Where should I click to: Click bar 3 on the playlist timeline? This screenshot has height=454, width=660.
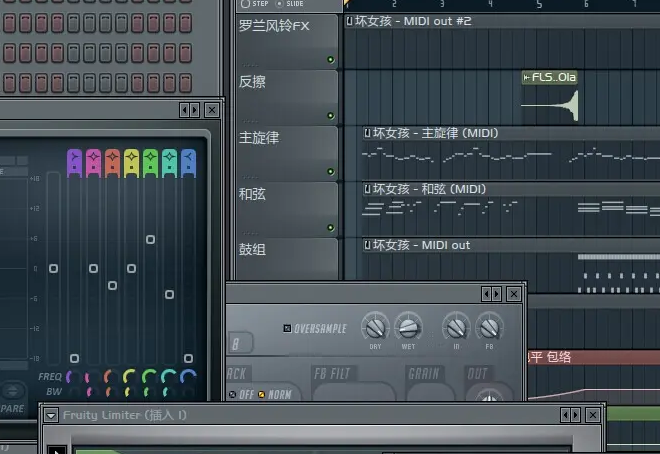[x=442, y=5]
